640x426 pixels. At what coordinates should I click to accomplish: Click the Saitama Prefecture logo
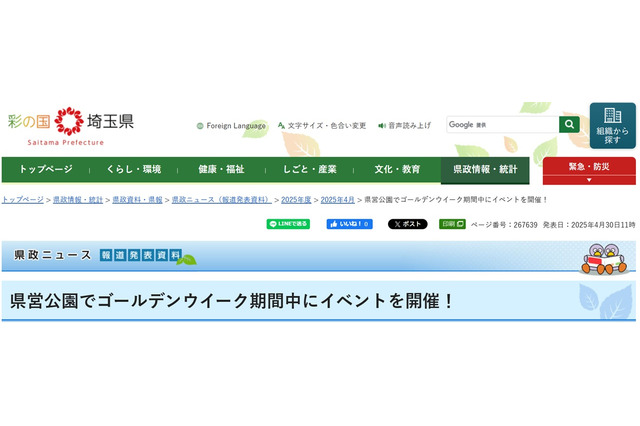pos(70,126)
